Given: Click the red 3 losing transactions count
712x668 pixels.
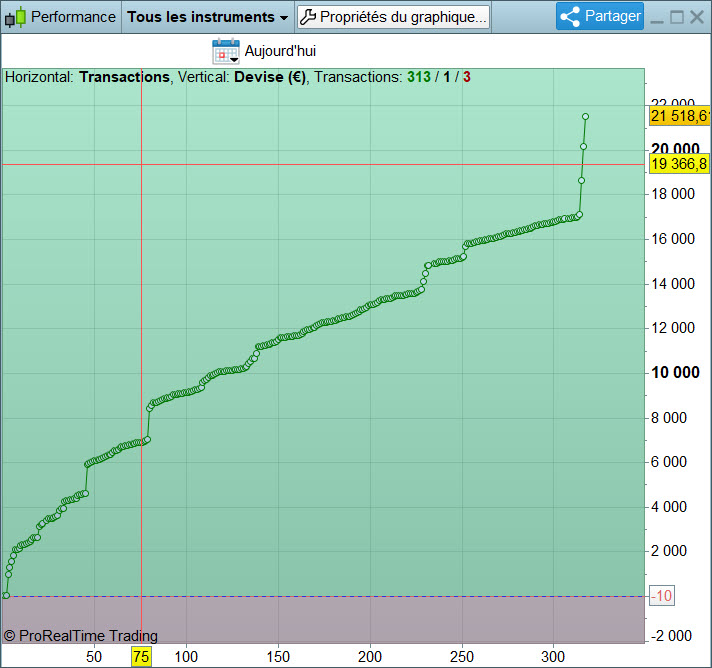Looking at the screenshot, I should [x=466, y=77].
